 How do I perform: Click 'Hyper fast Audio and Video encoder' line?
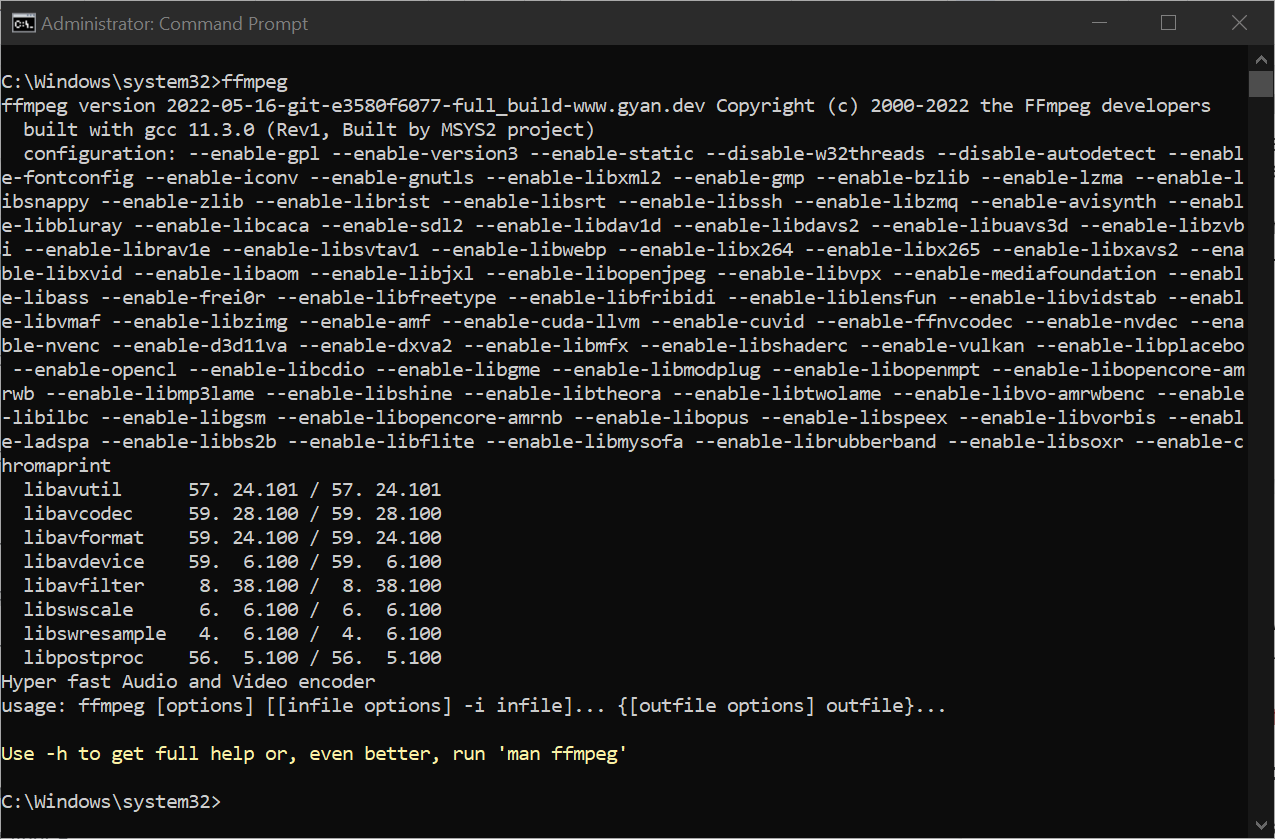[x=189, y=682]
